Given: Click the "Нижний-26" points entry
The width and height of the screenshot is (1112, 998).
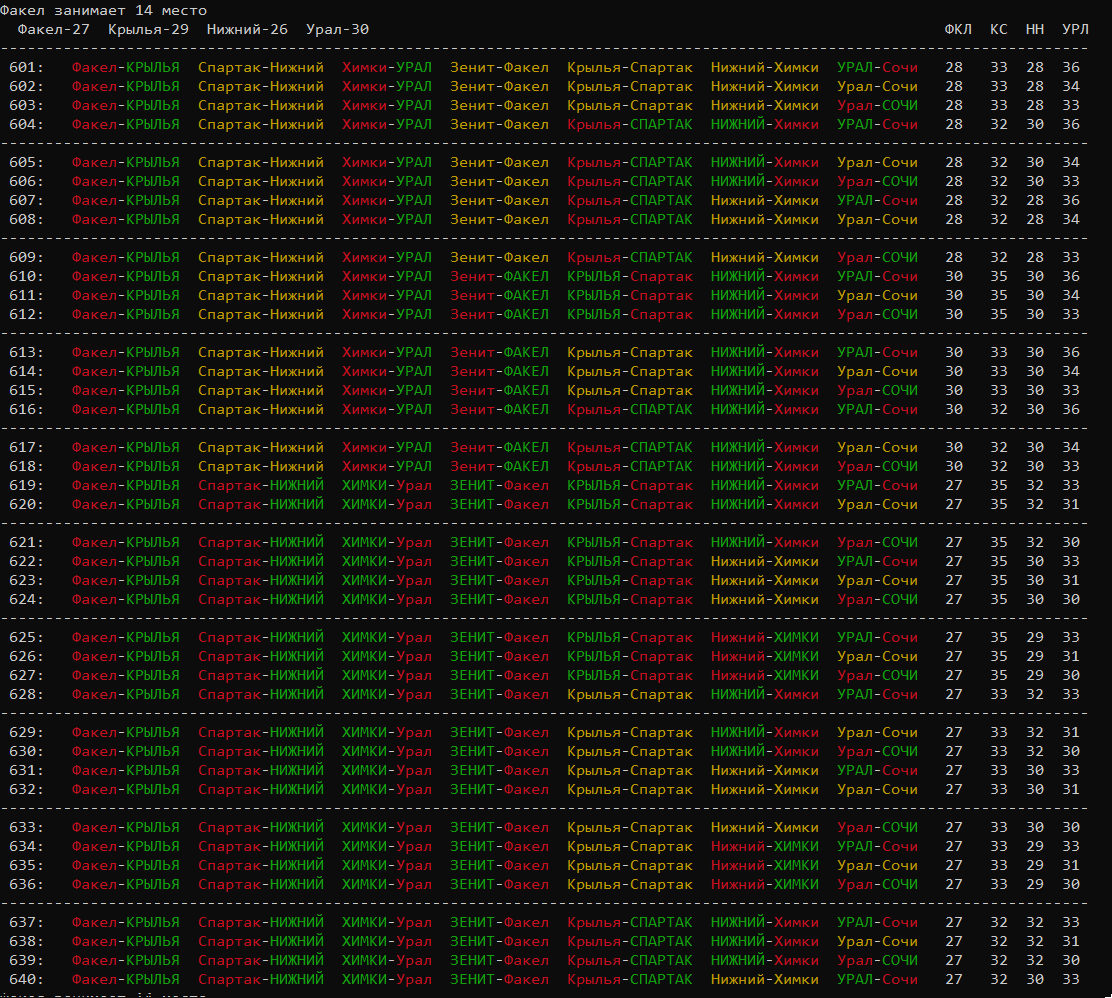Looking at the screenshot, I should click(248, 30).
